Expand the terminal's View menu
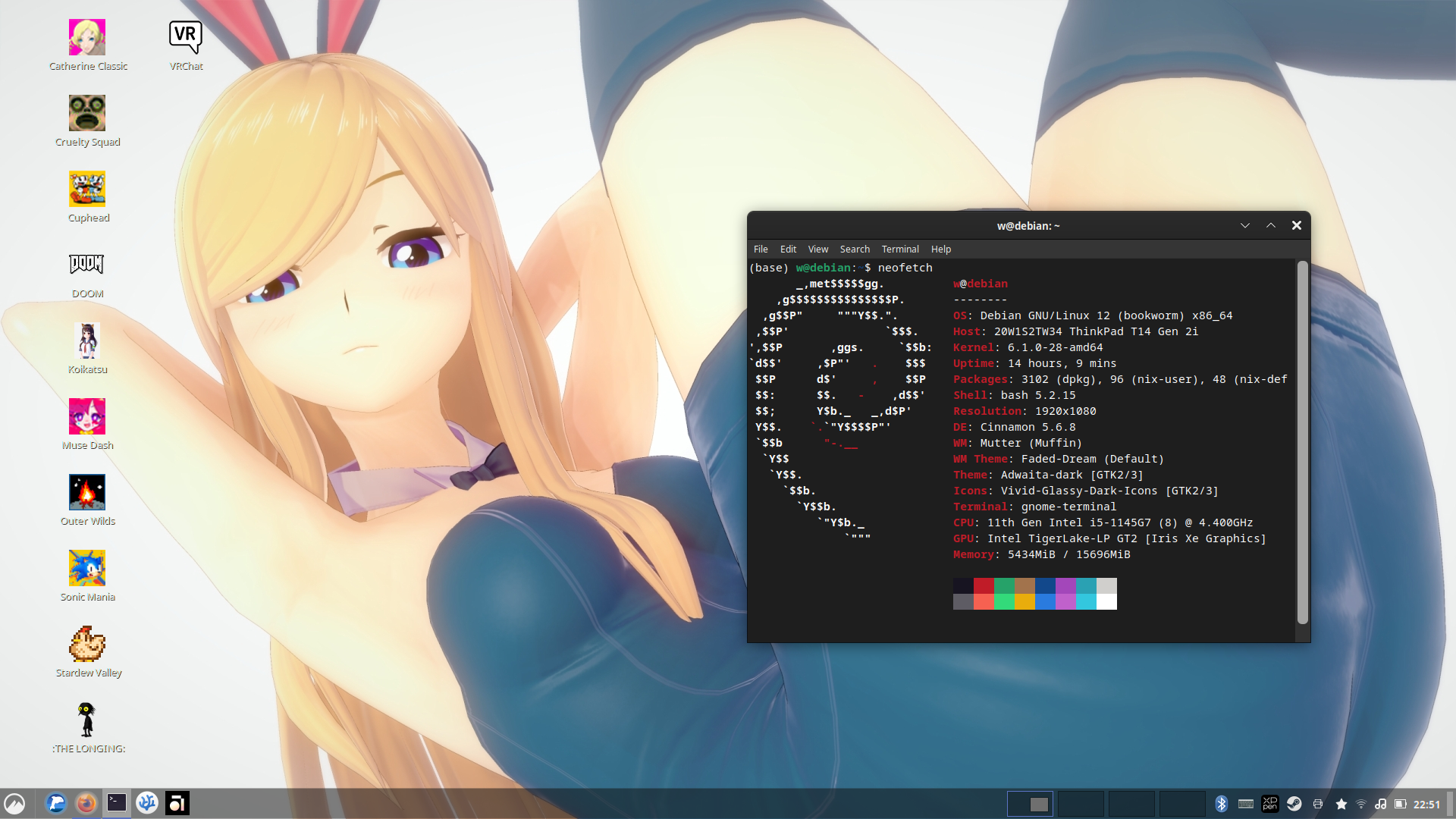1456x819 pixels. (x=817, y=249)
